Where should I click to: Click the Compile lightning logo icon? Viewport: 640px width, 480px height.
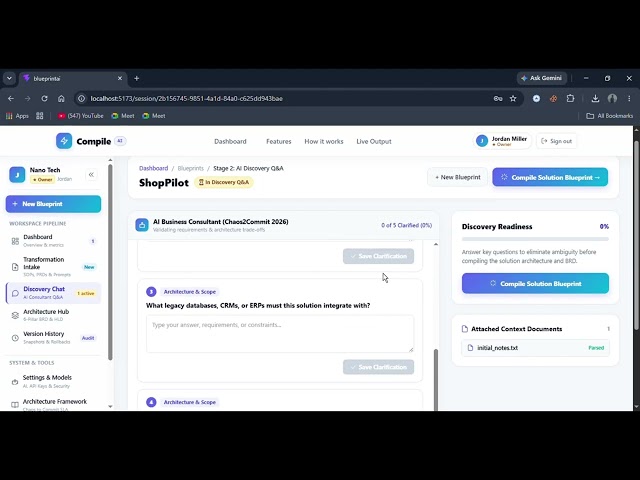point(64,141)
